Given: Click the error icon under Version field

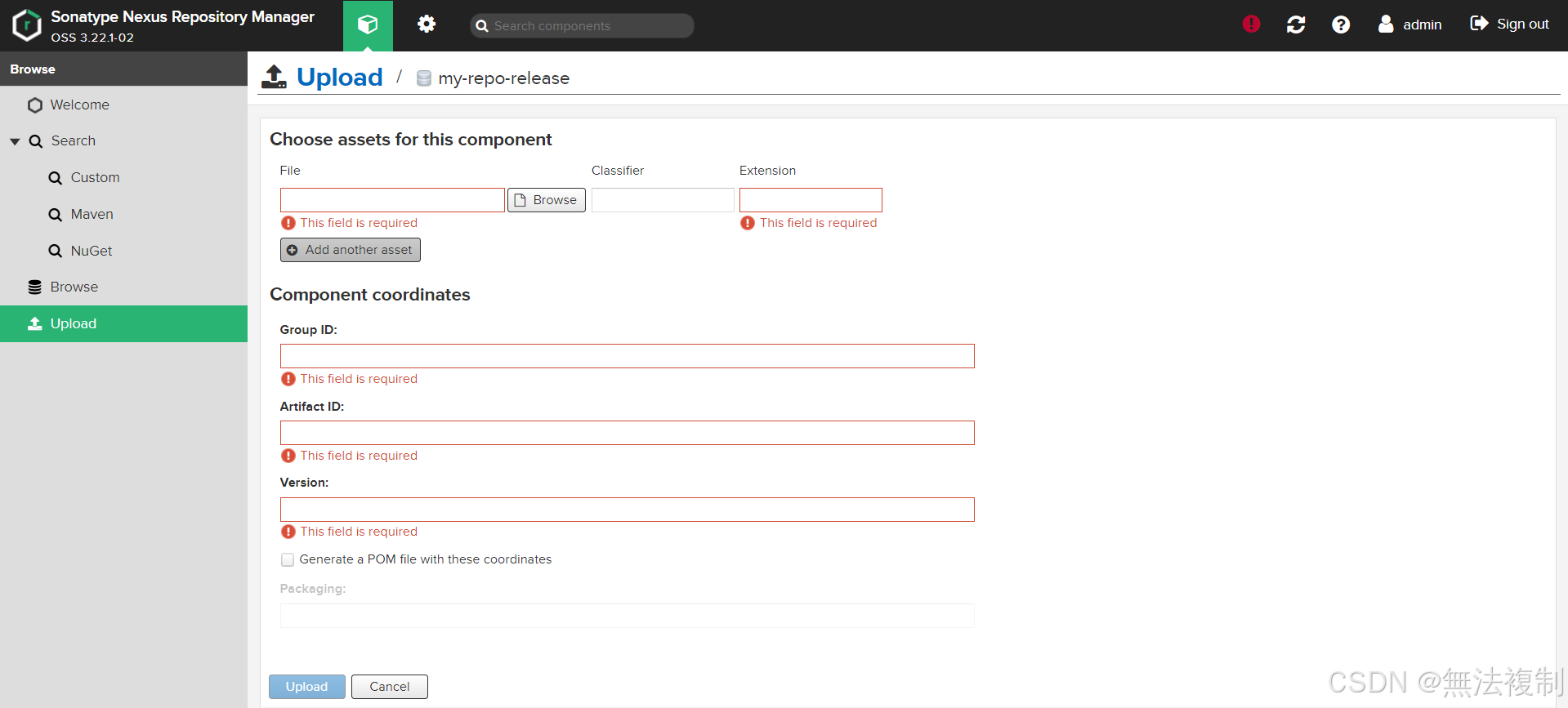Looking at the screenshot, I should click(x=288, y=532).
